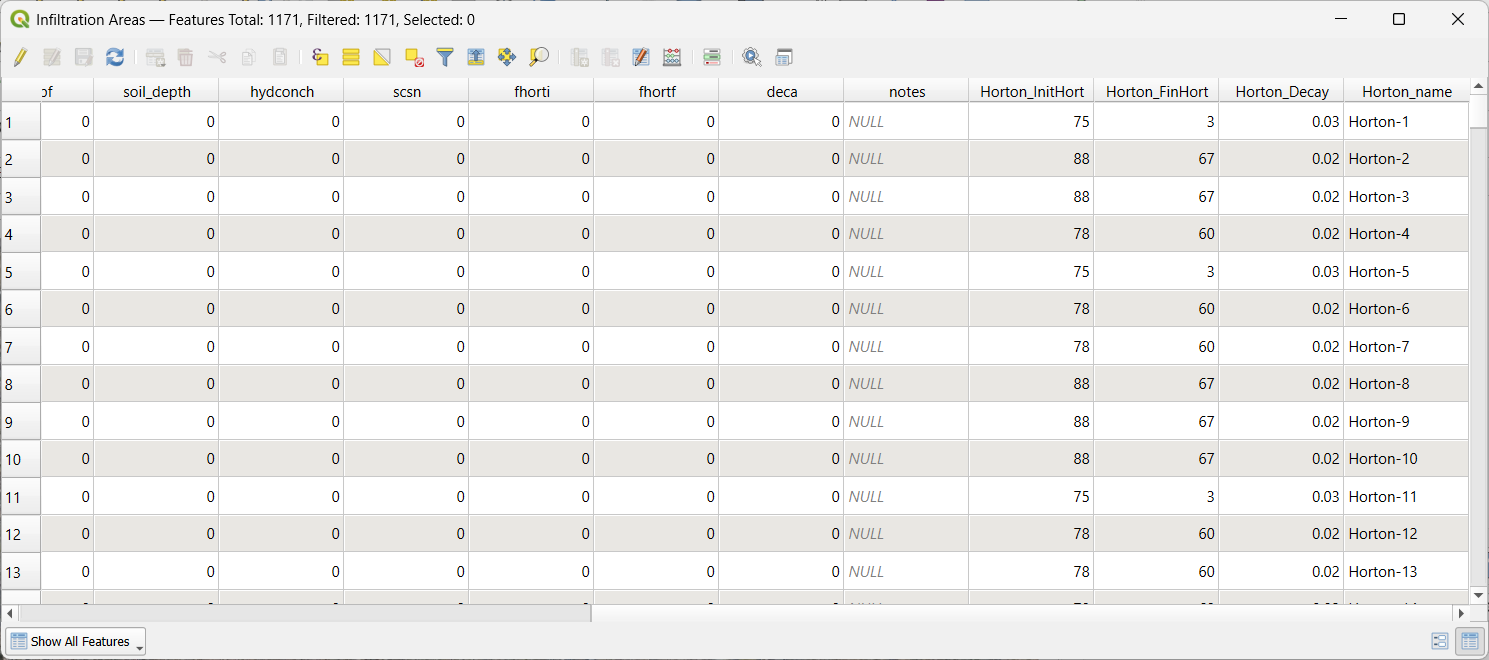Select row 6 by its row header
This screenshot has width=1489, height=660.
(x=20, y=309)
